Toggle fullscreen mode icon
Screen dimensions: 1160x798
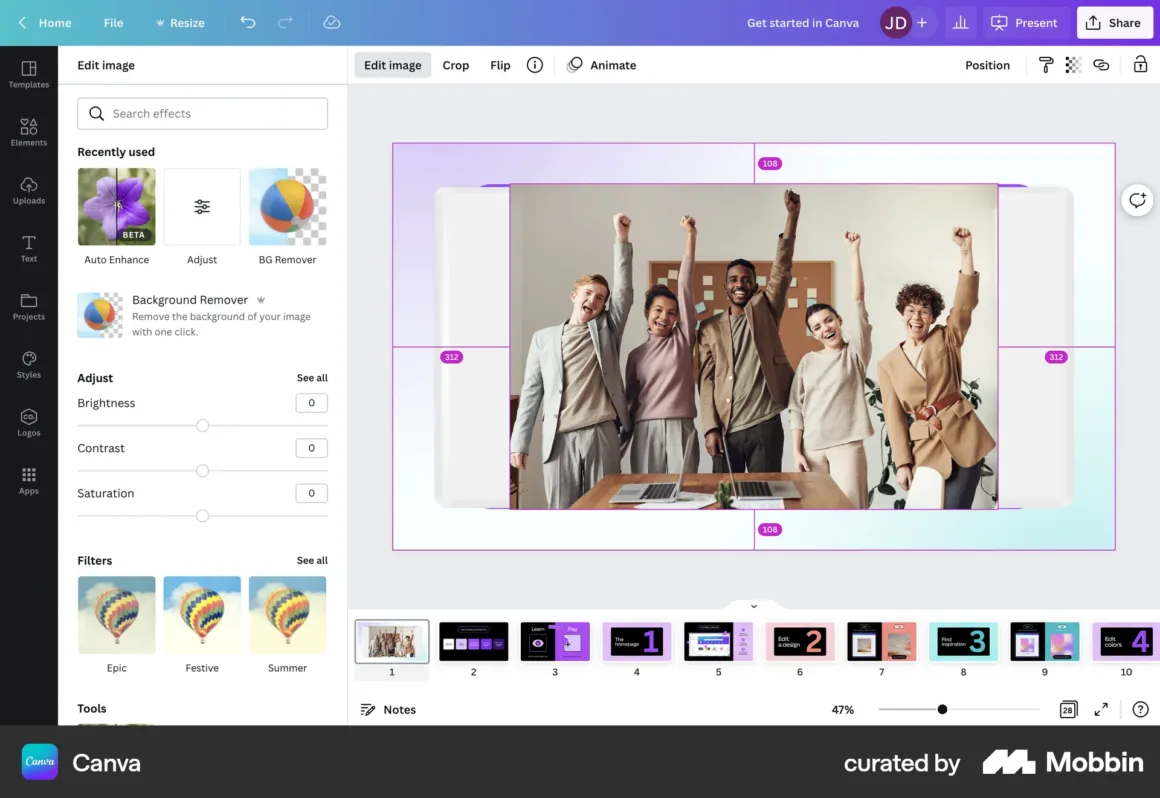coord(1101,709)
